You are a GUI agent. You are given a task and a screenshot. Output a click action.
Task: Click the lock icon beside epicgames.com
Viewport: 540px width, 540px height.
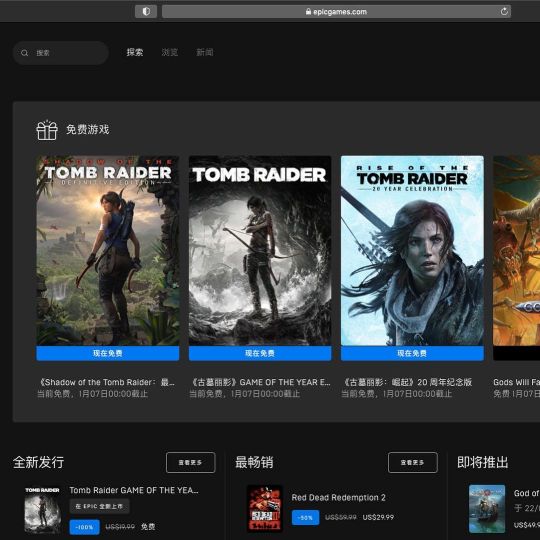[308, 12]
